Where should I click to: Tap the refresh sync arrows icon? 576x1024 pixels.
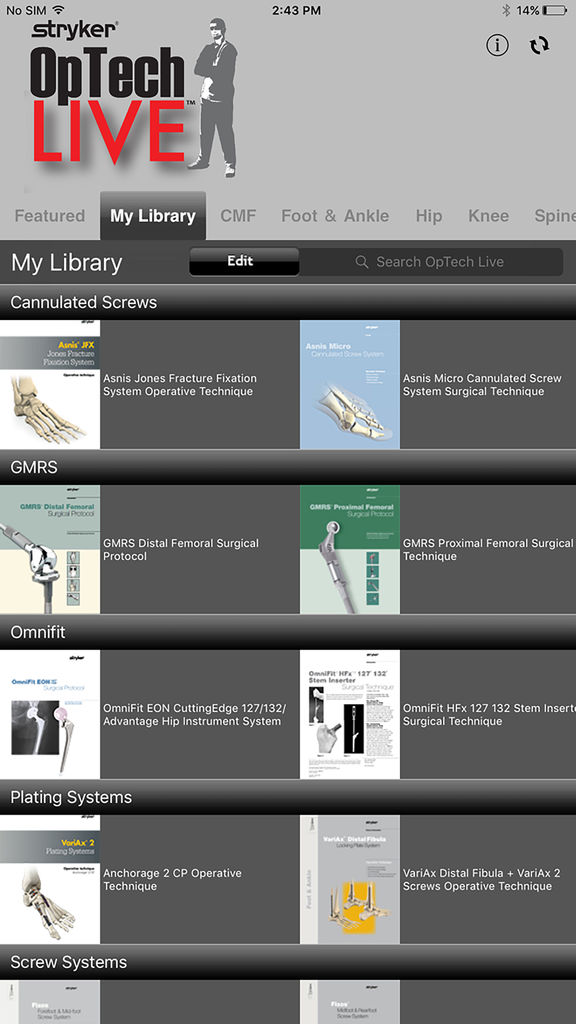click(x=539, y=45)
